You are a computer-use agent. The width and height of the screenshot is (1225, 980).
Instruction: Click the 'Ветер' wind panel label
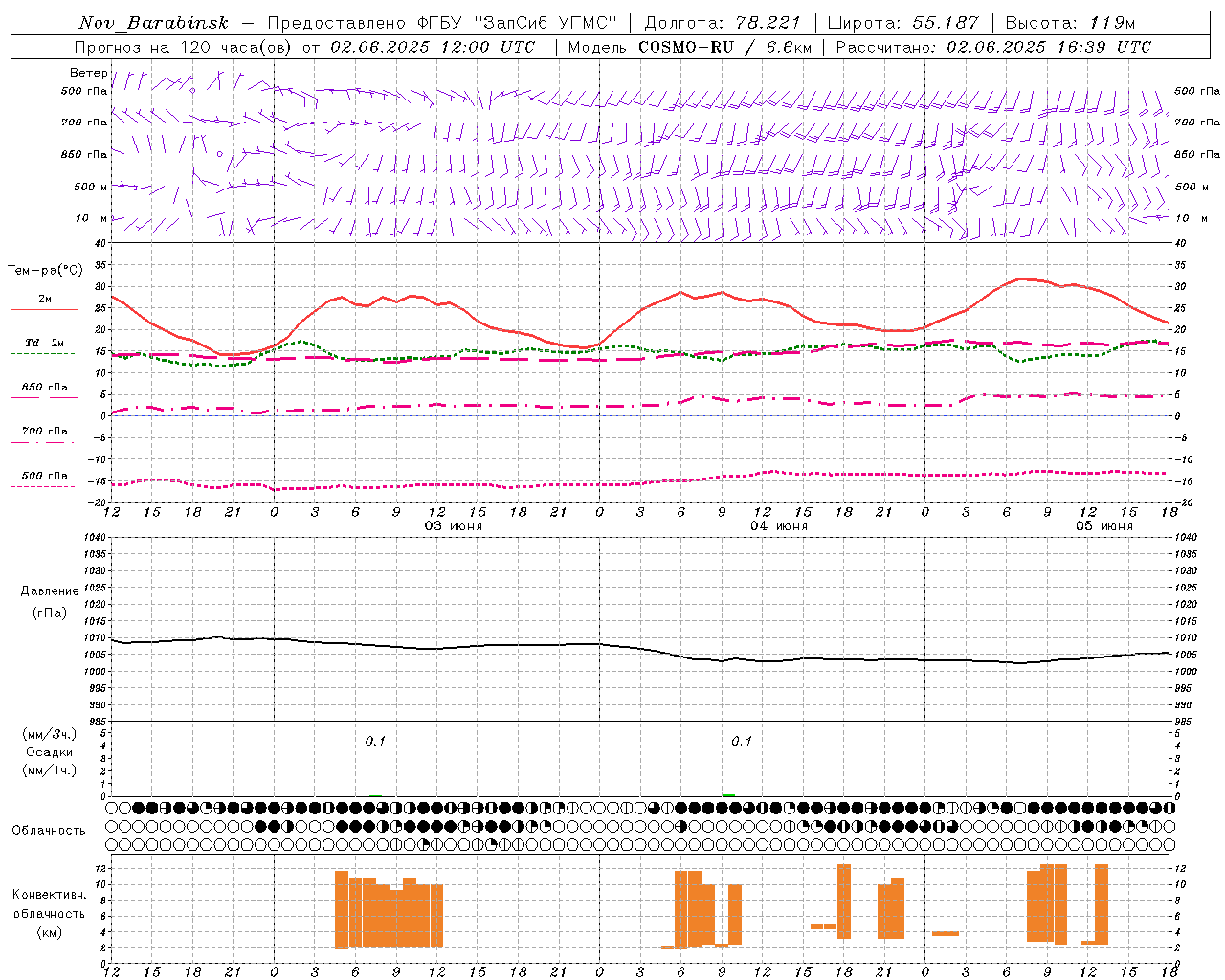(x=88, y=73)
